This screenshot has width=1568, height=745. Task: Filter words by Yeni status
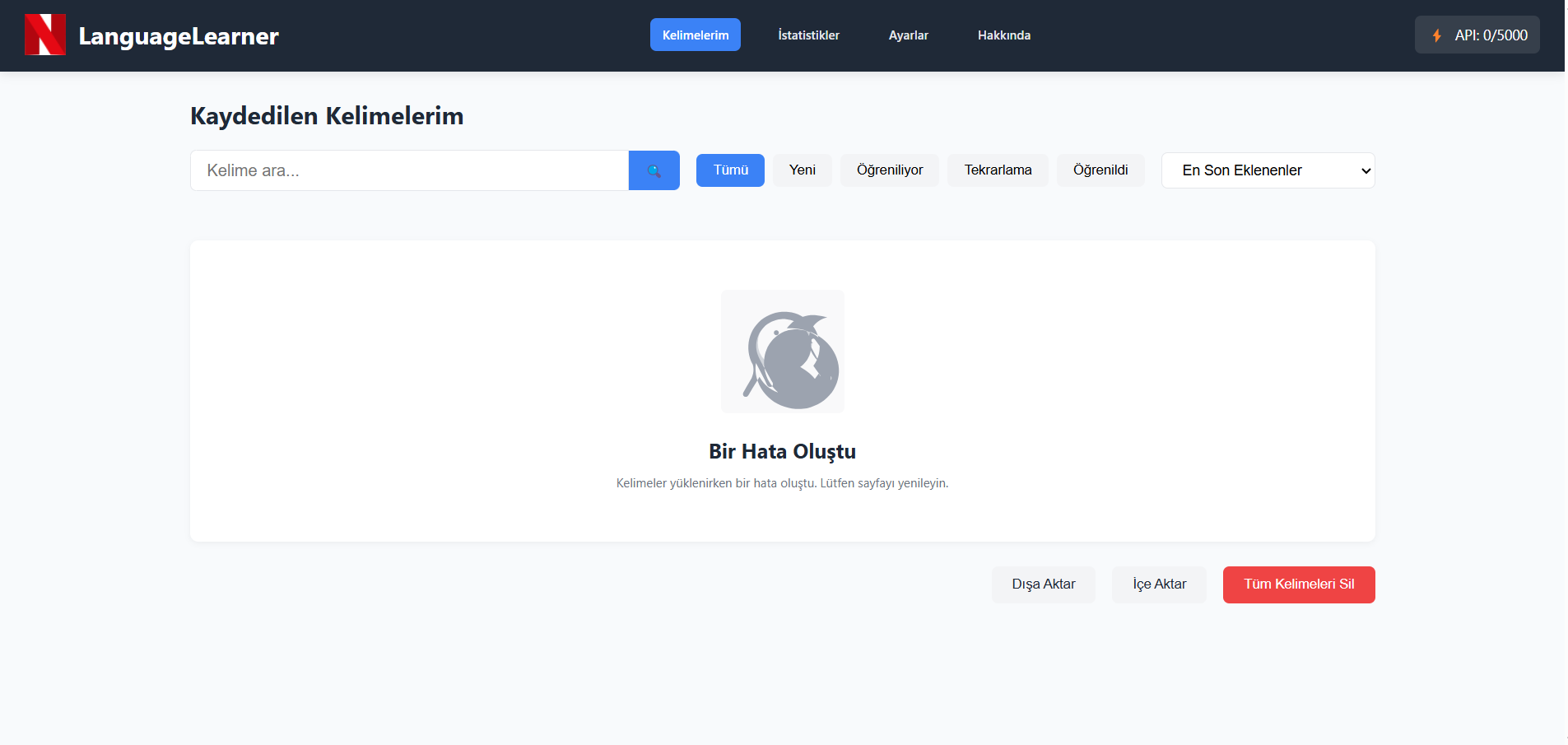802,170
